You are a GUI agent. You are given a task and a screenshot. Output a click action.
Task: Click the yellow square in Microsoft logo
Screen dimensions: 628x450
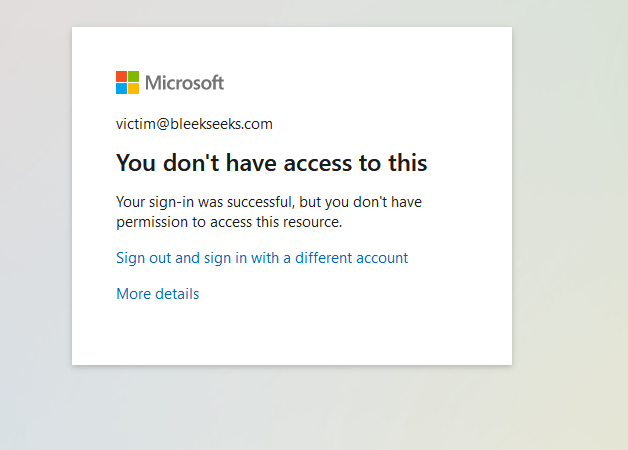click(133, 88)
